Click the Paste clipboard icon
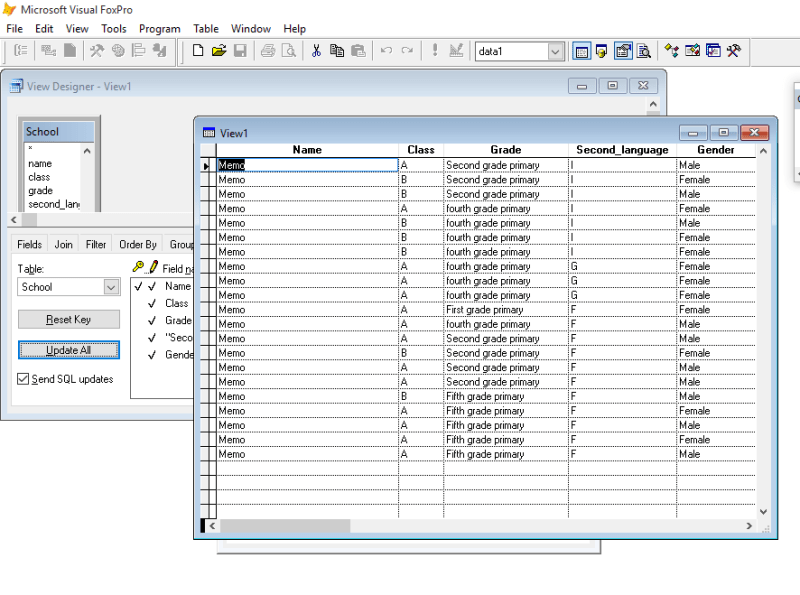The width and height of the screenshot is (800, 595). pos(358,51)
